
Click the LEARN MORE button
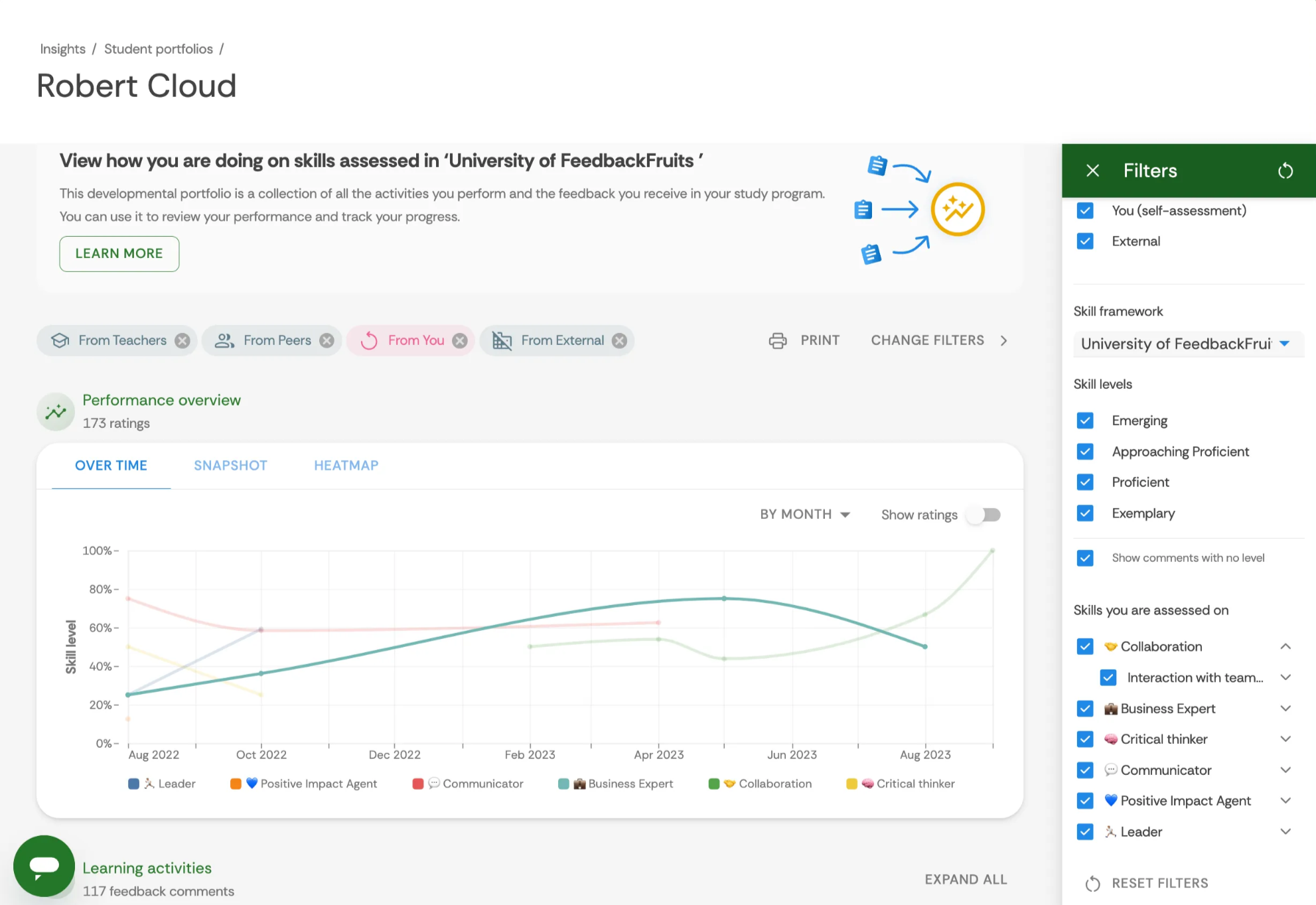pyautogui.click(x=119, y=253)
